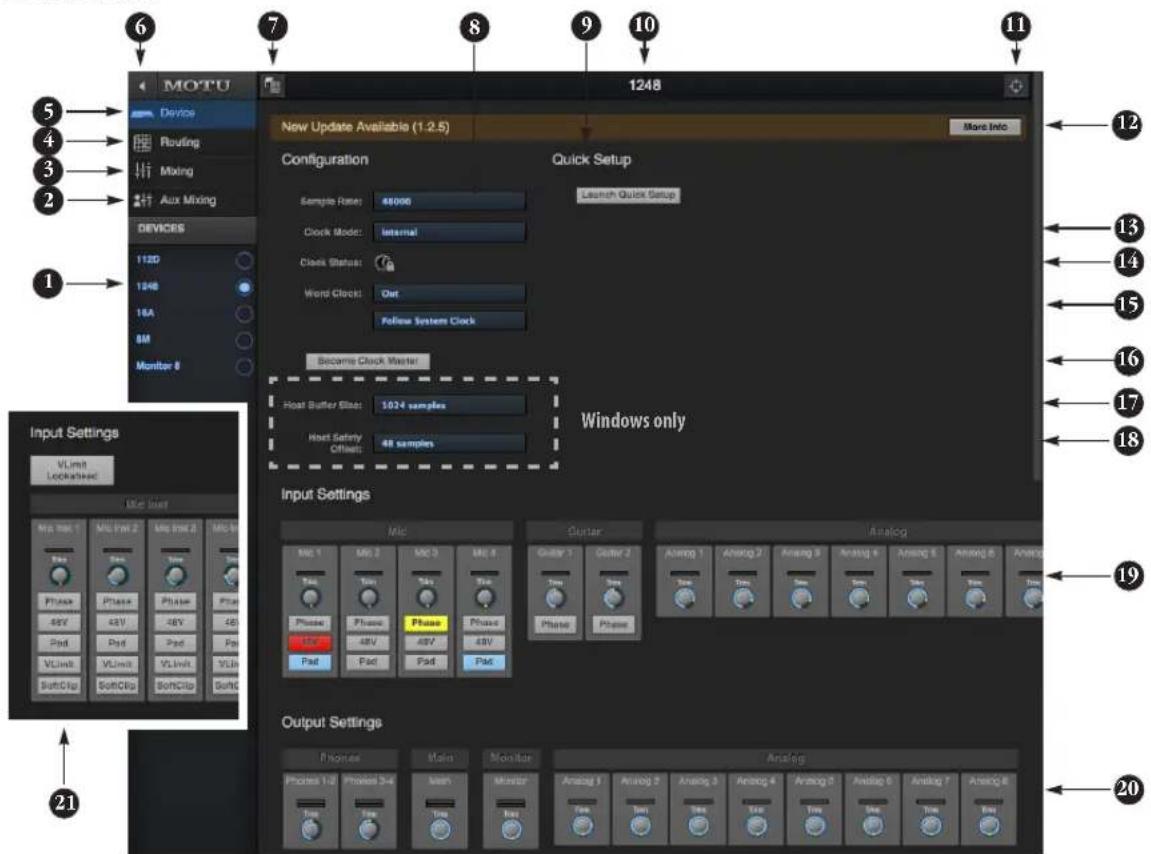Click the Main output Trim knob
Screen dimensions: 1151x854
point(440,830)
